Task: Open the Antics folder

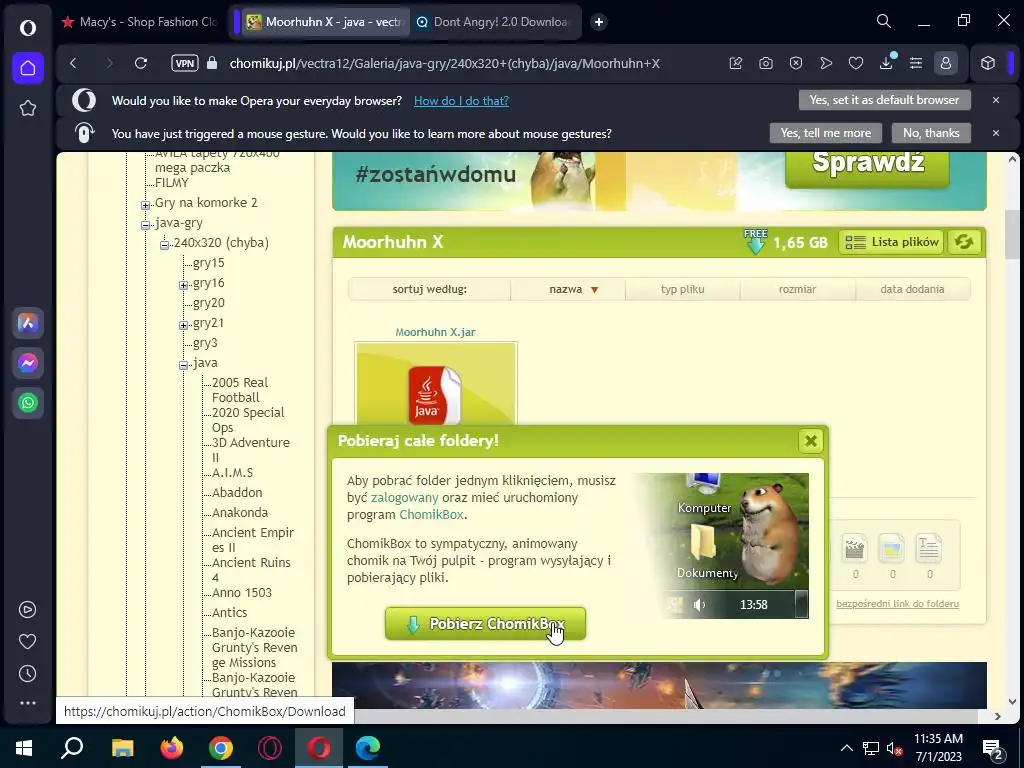Action: coord(229,613)
